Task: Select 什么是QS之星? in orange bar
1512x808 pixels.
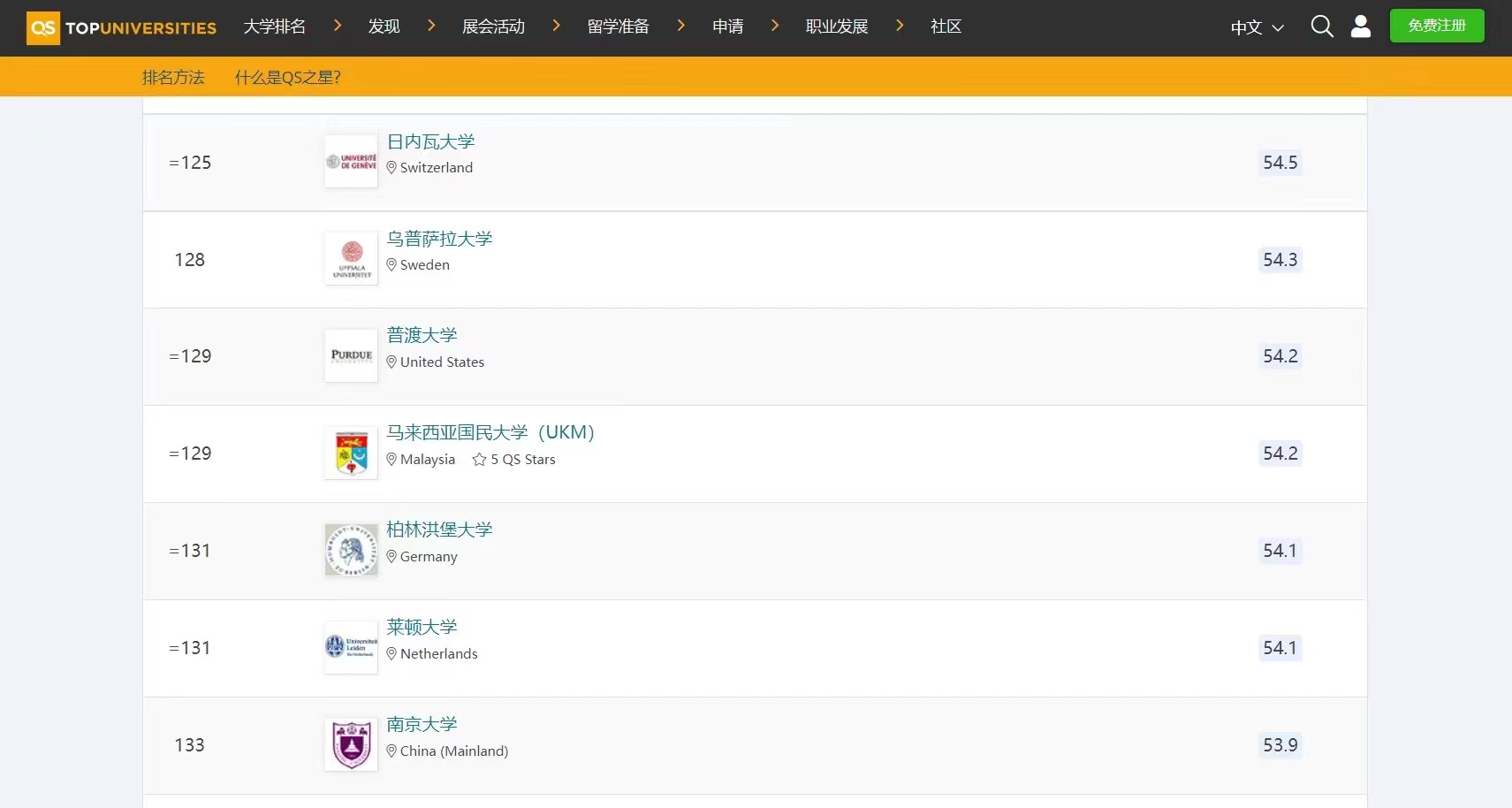Action: click(x=287, y=78)
